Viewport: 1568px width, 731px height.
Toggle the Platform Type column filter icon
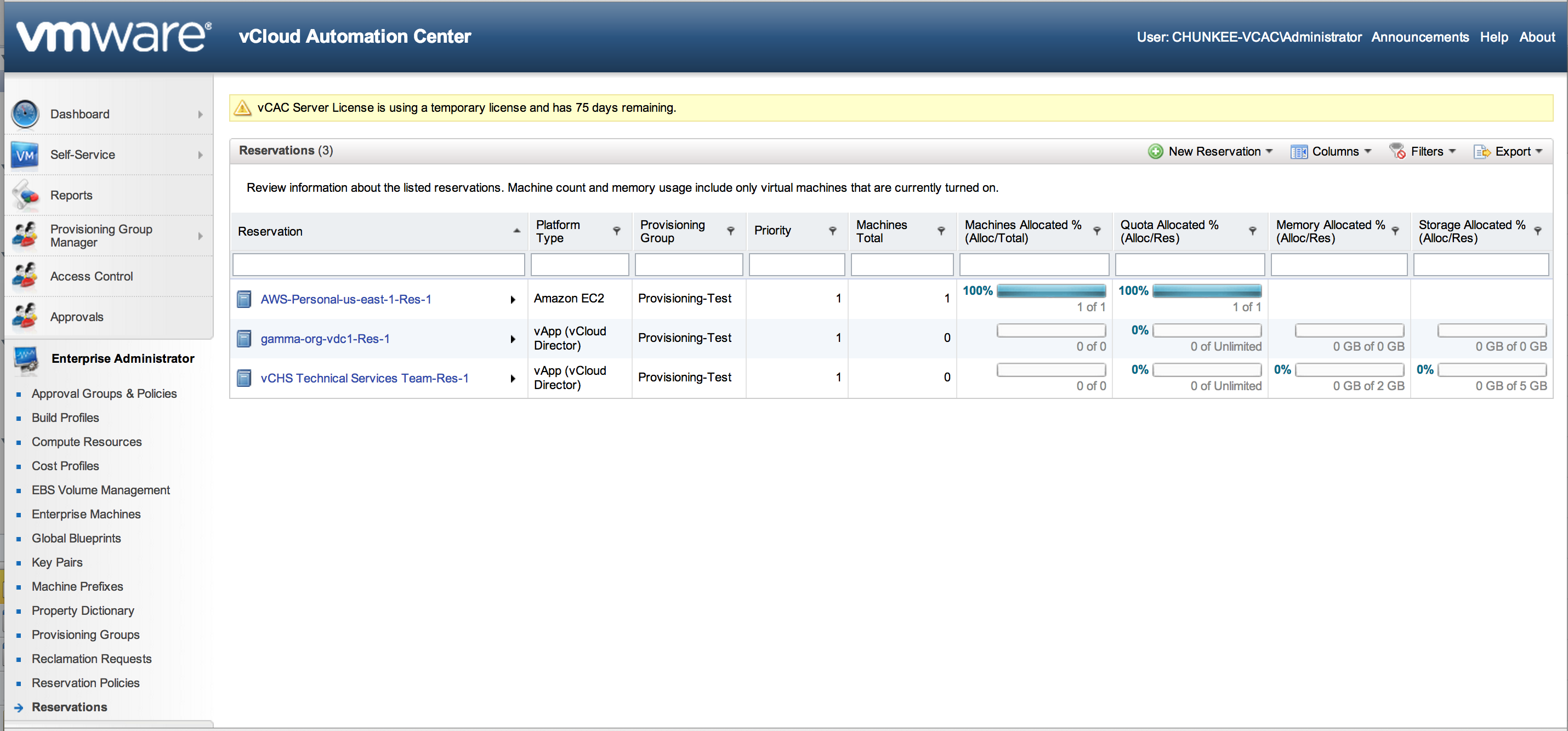coord(617,231)
